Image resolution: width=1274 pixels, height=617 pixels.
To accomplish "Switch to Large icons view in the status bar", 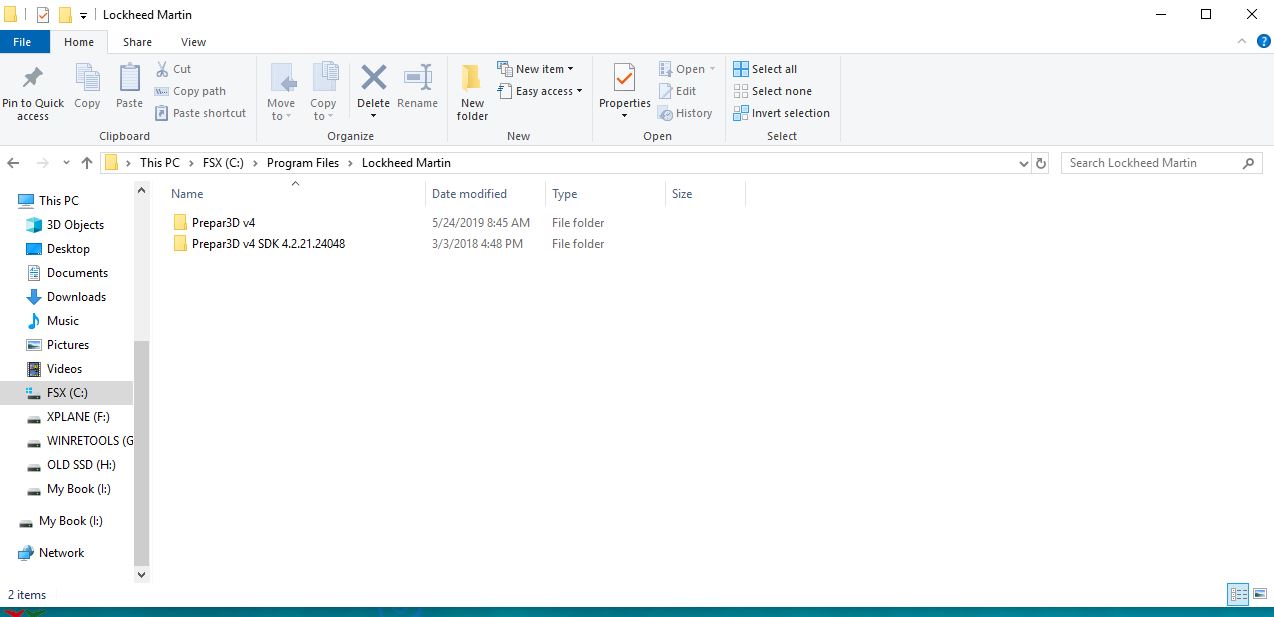I will coord(1259,595).
